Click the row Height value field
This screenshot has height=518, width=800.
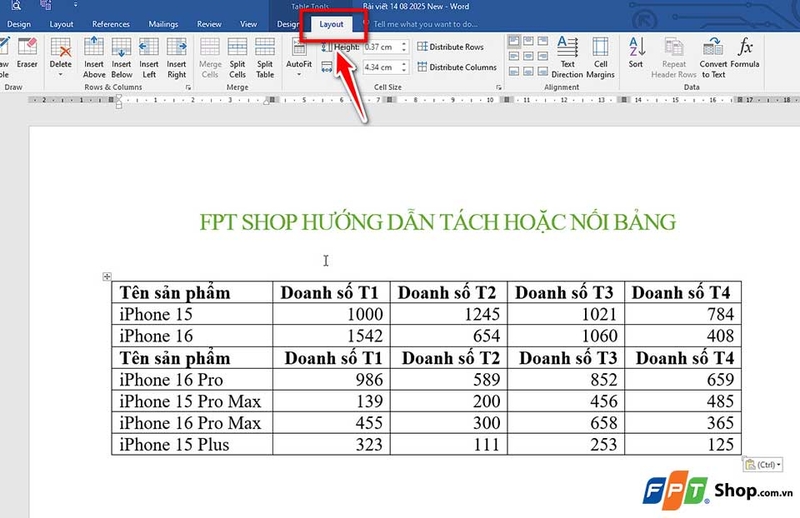point(381,46)
